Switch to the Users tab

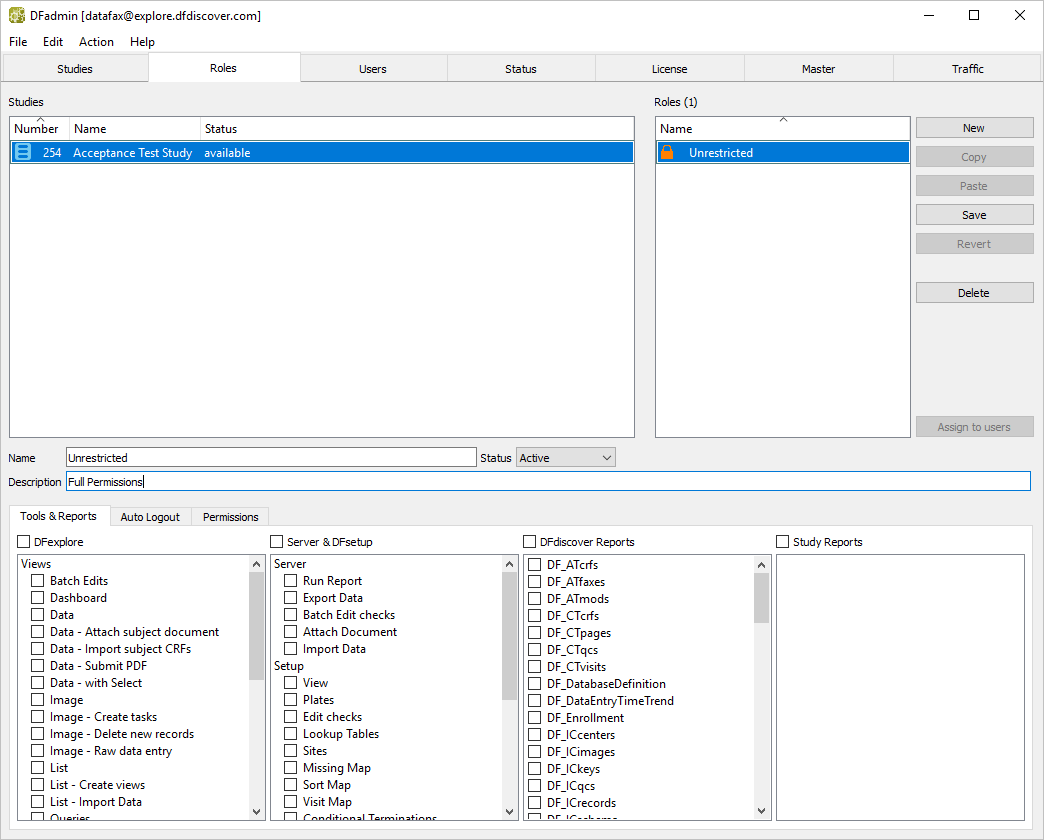373,69
